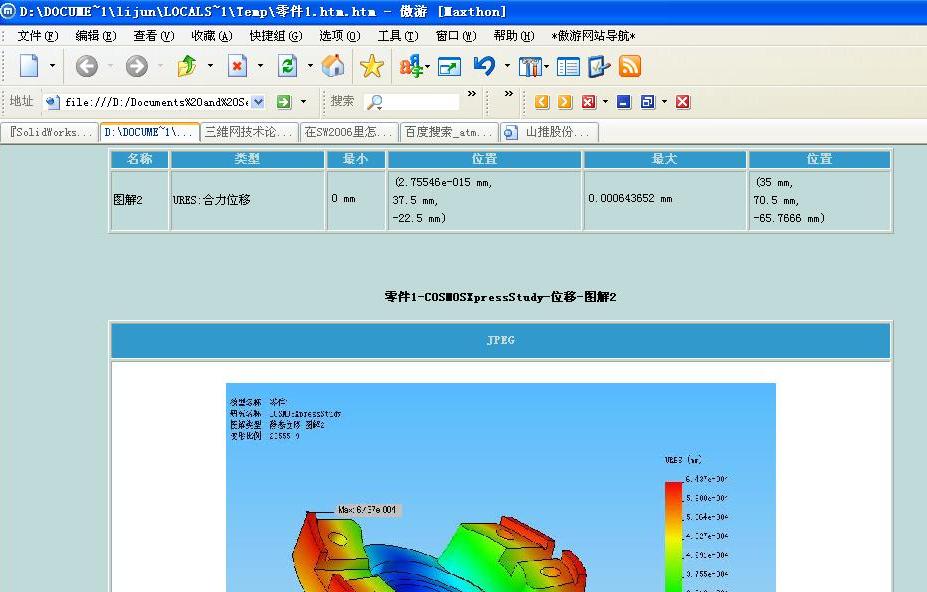Switch to the 山推股份 tab

(x=550, y=132)
